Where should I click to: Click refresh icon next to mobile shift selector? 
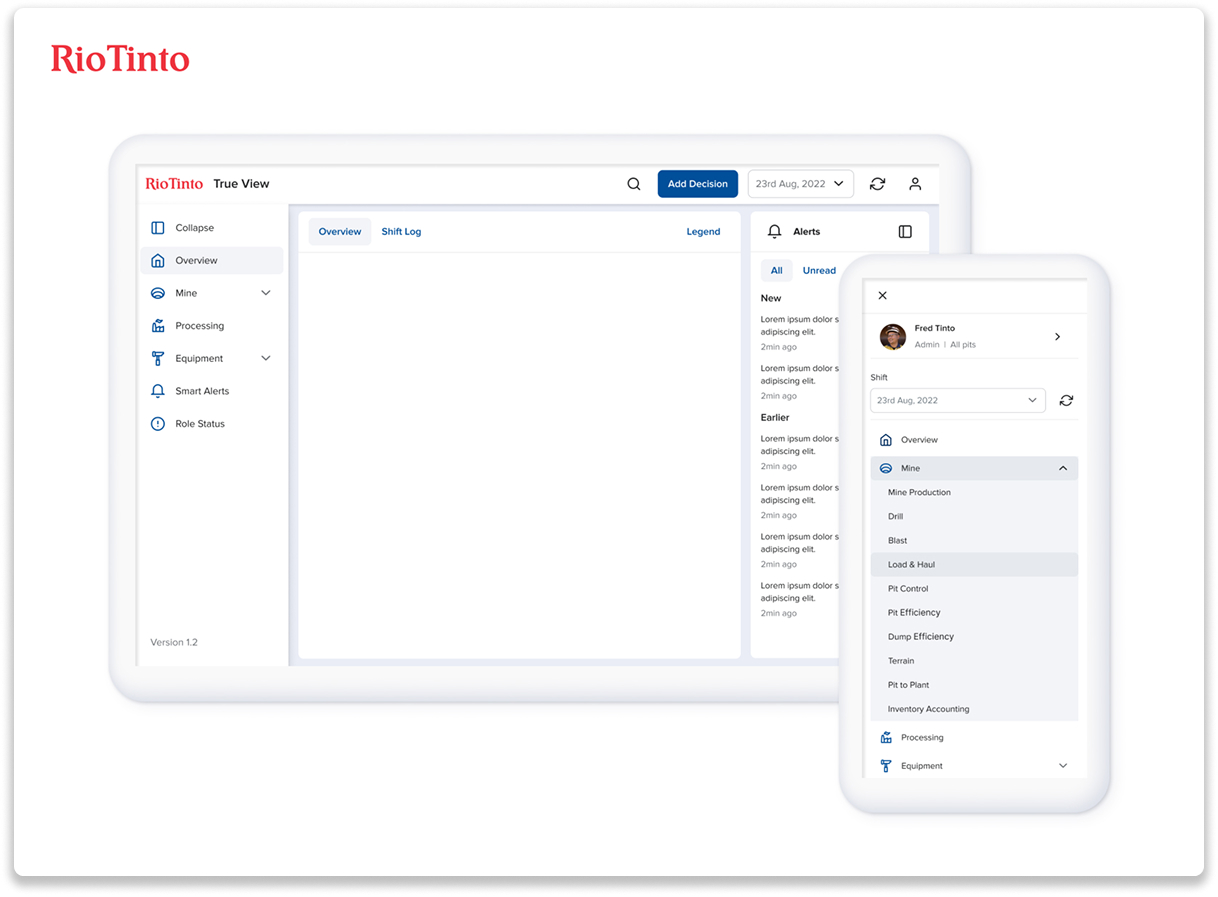pyautogui.click(x=1066, y=400)
